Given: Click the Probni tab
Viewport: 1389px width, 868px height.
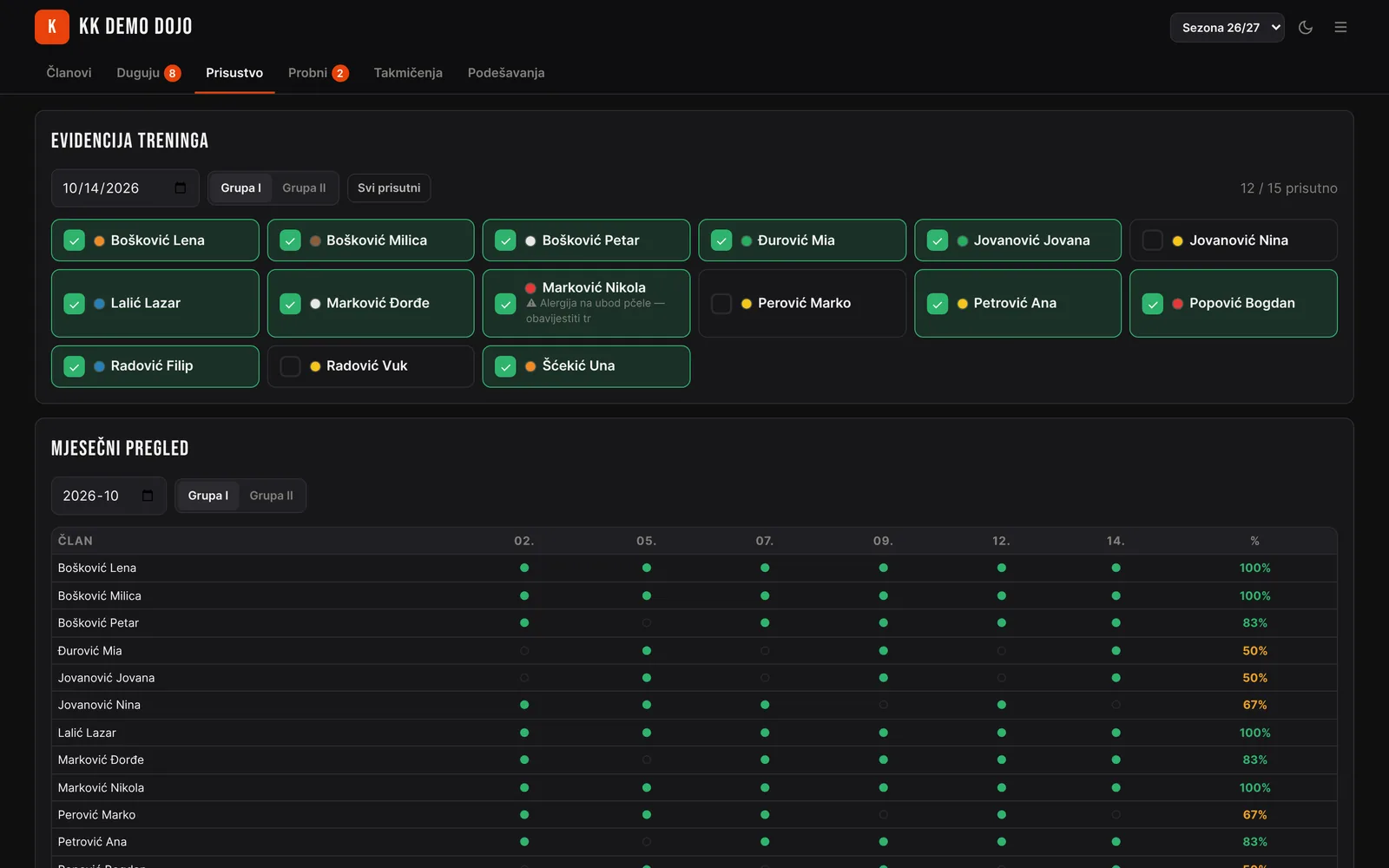Looking at the screenshot, I should coord(318,73).
